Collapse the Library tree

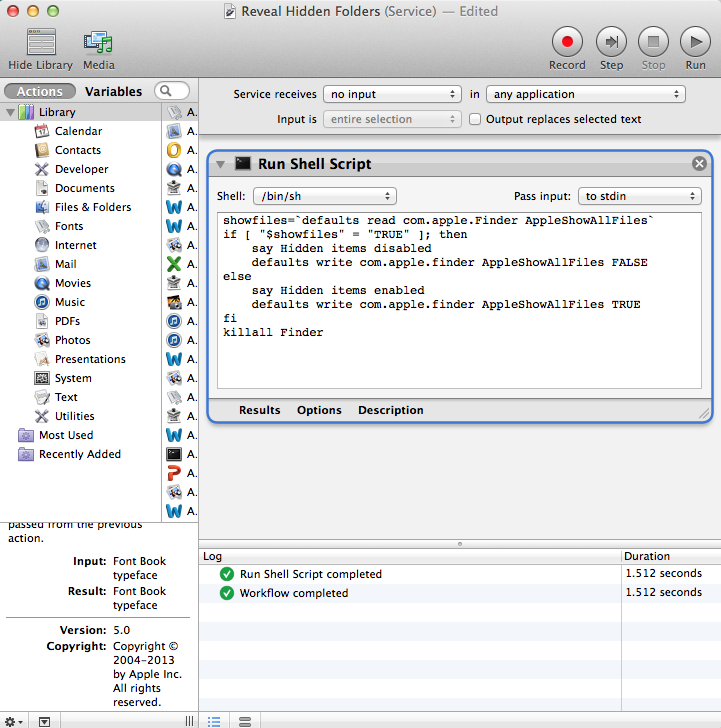click(10, 112)
